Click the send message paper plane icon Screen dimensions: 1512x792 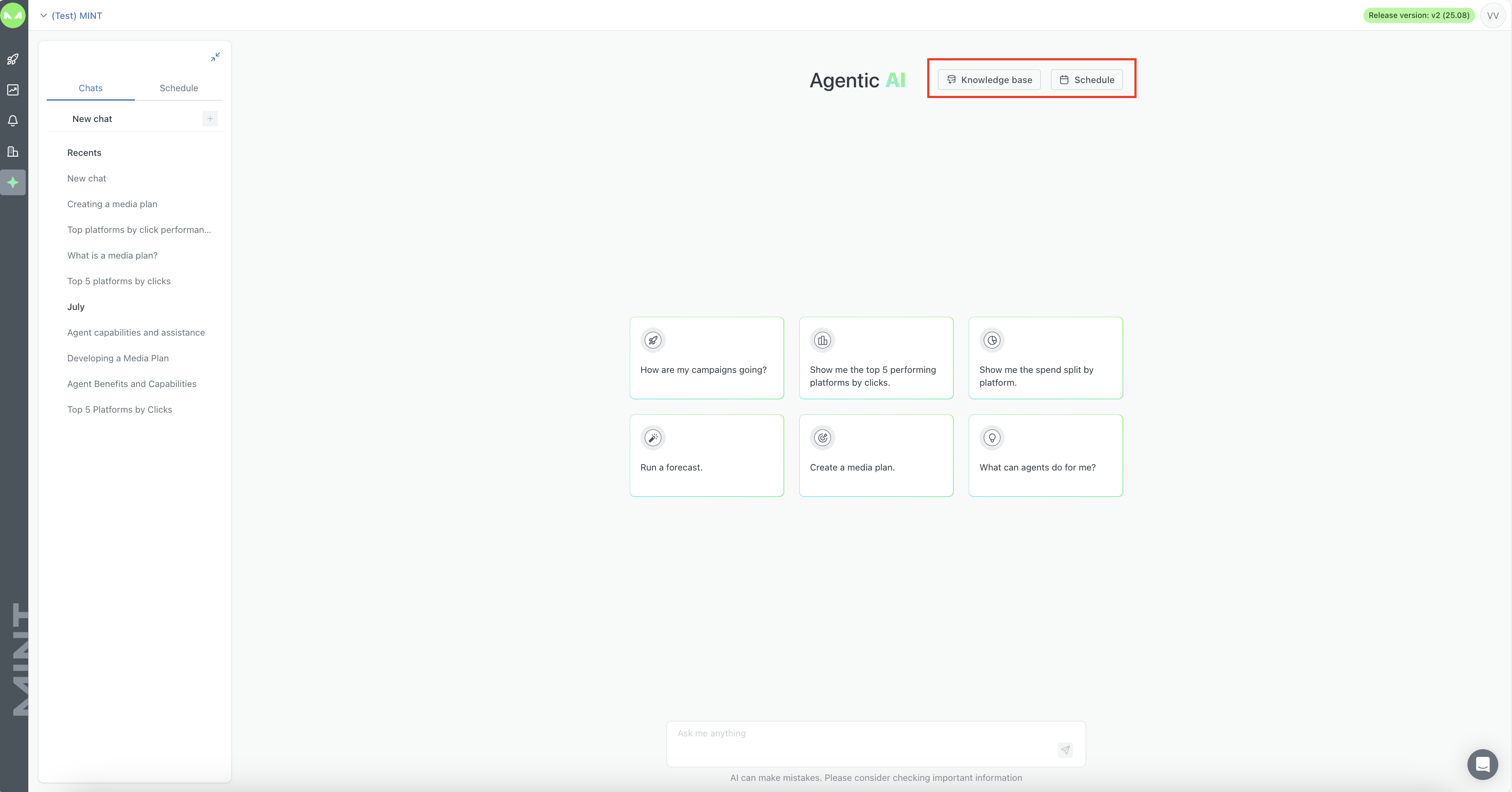[x=1065, y=750]
